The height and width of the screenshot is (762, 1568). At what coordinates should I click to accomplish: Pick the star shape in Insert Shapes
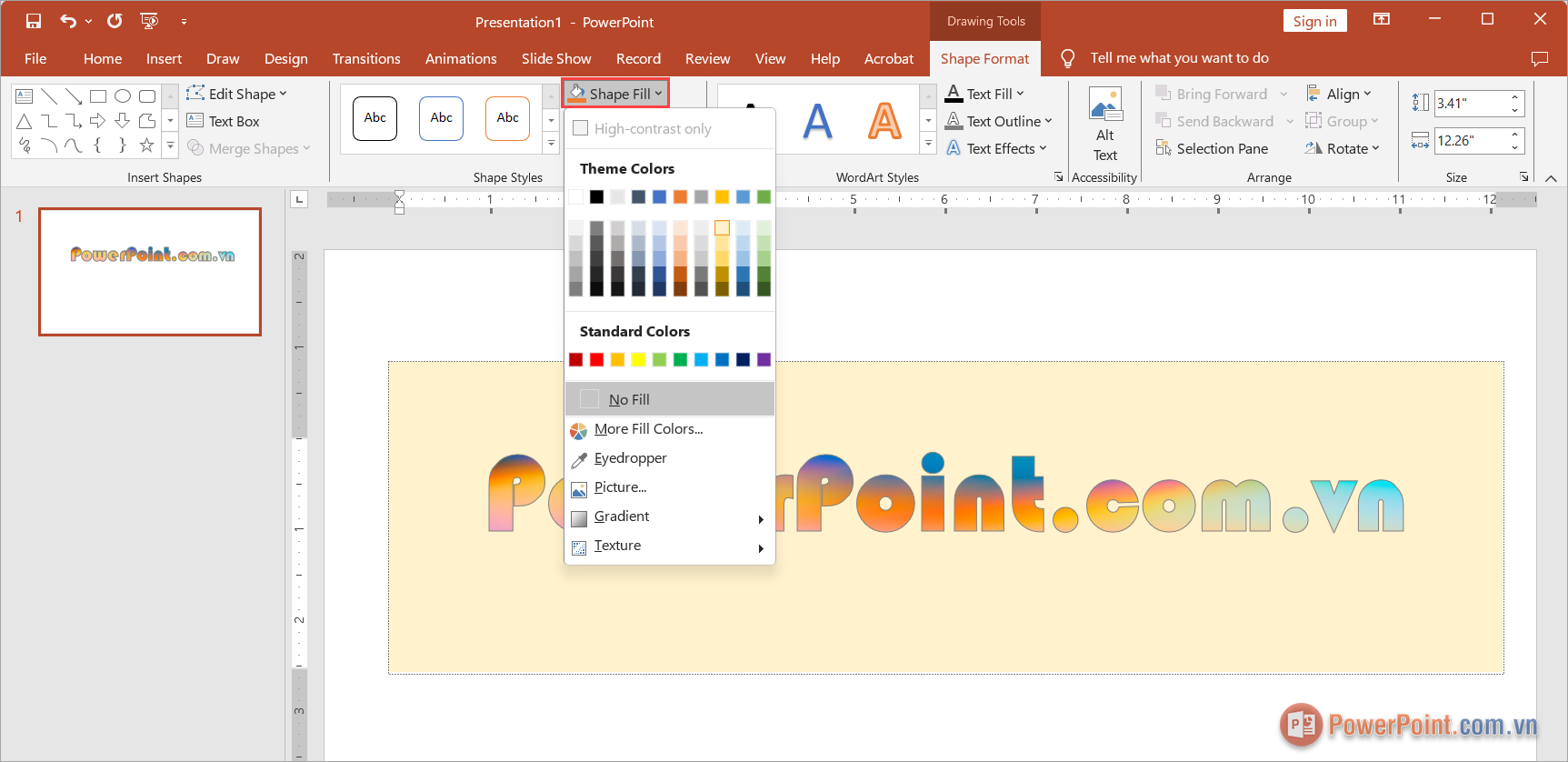(146, 145)
